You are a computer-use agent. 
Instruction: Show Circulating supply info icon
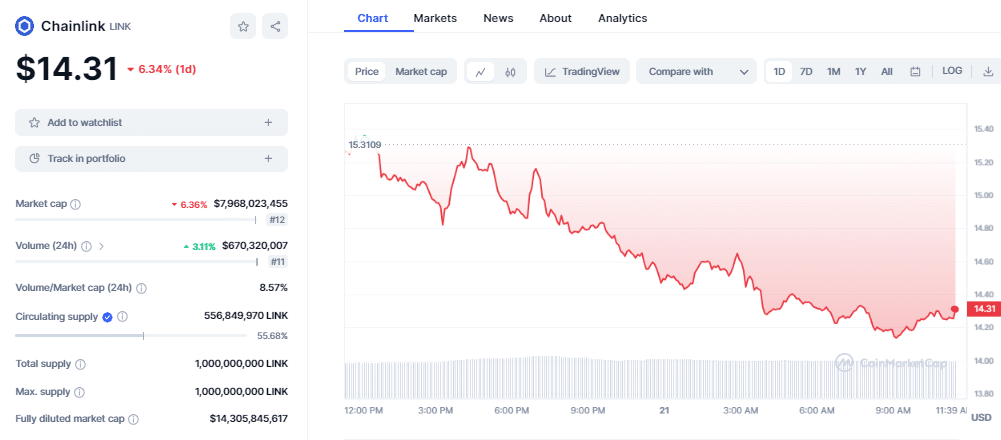(123, 317)
